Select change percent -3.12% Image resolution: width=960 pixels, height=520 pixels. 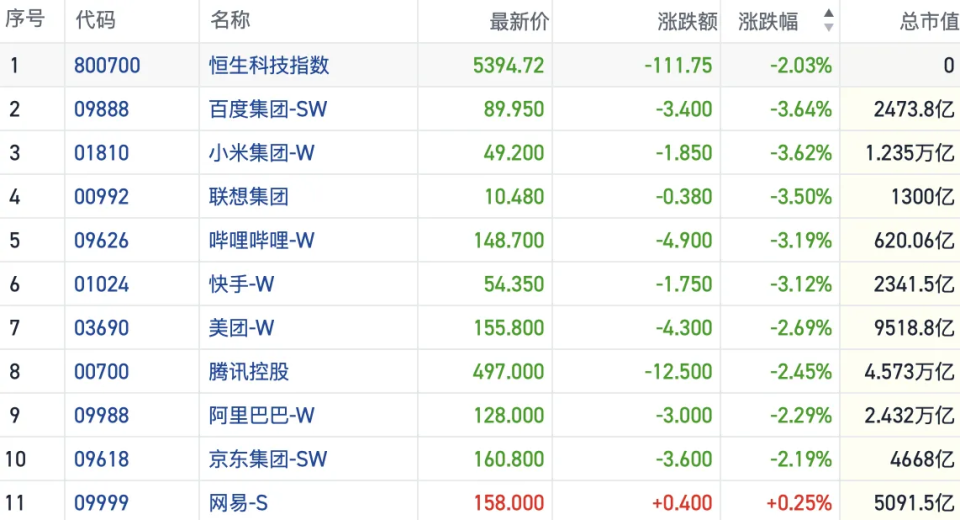801,284
